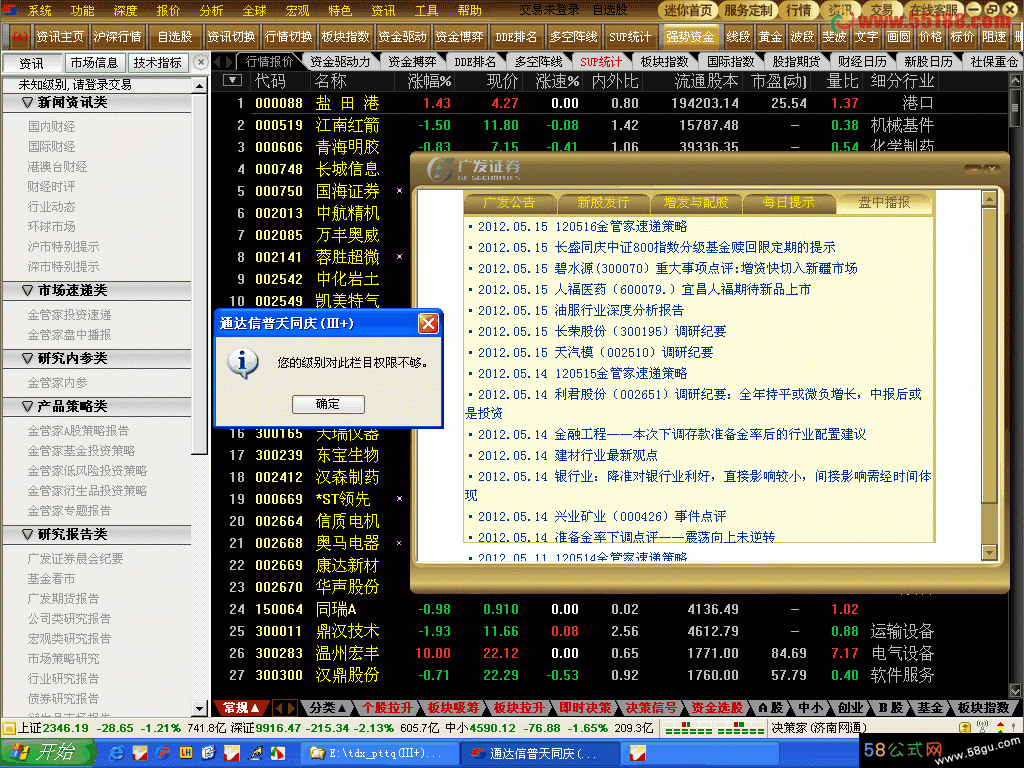Screen dimensions: 1024x768
Task: Close the 通达信普天同庆 dialog with the red X
Action: tap(428, 323)
